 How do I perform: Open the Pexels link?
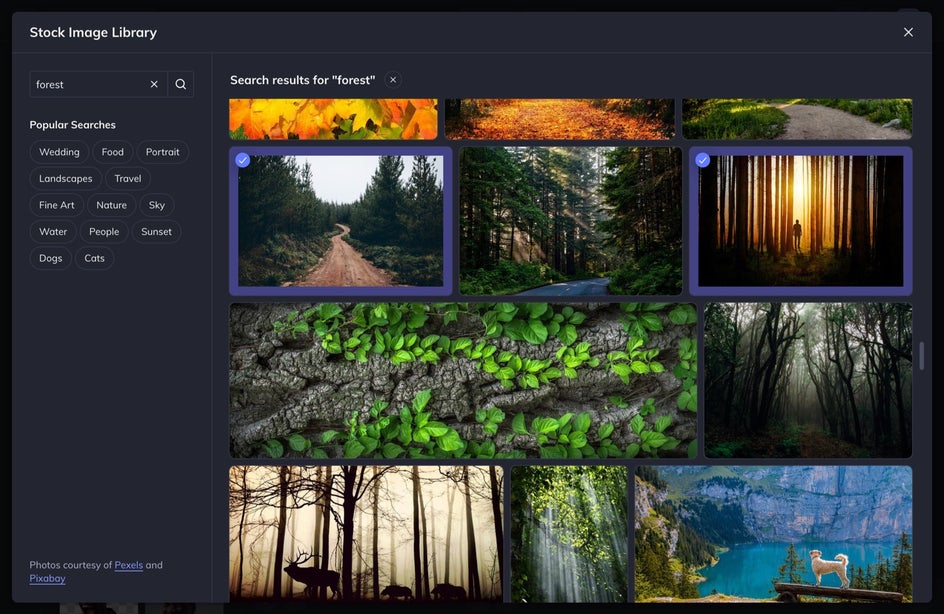(129, 565)
